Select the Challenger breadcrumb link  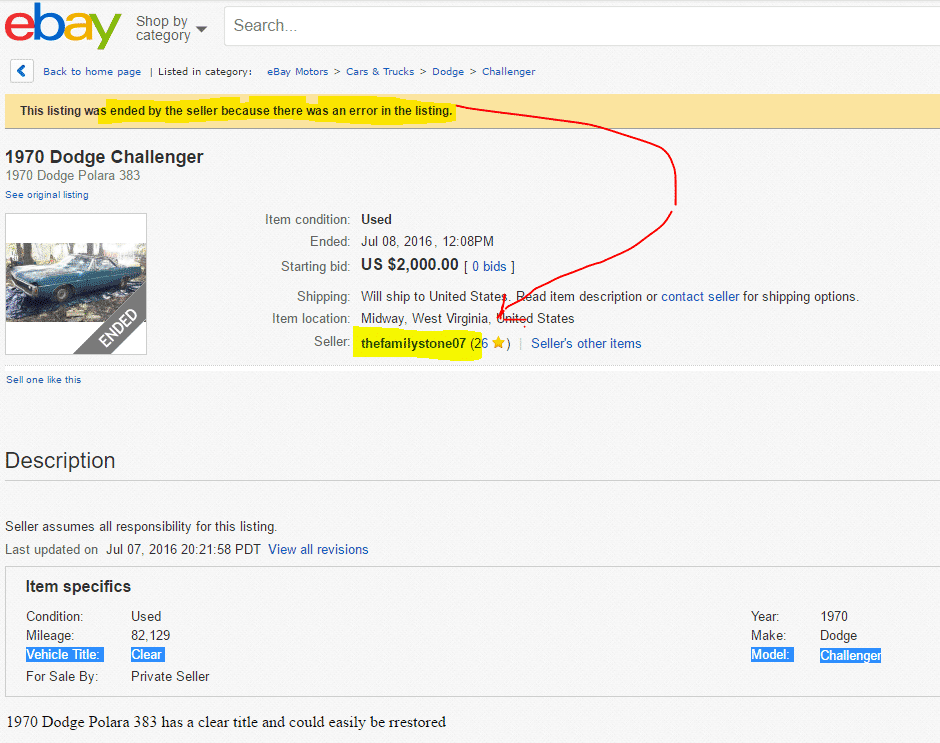point(508,72)
